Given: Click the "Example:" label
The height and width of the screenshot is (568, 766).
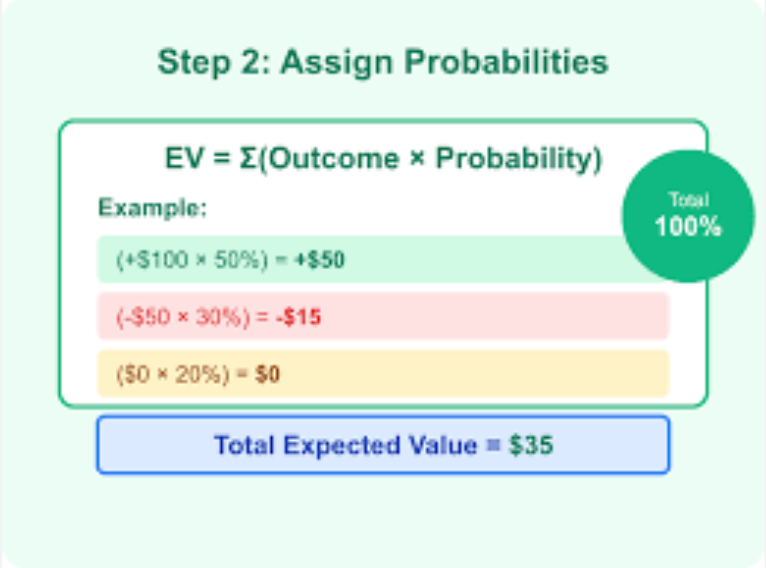Looking at the screenshot, I should click(153, 209).
